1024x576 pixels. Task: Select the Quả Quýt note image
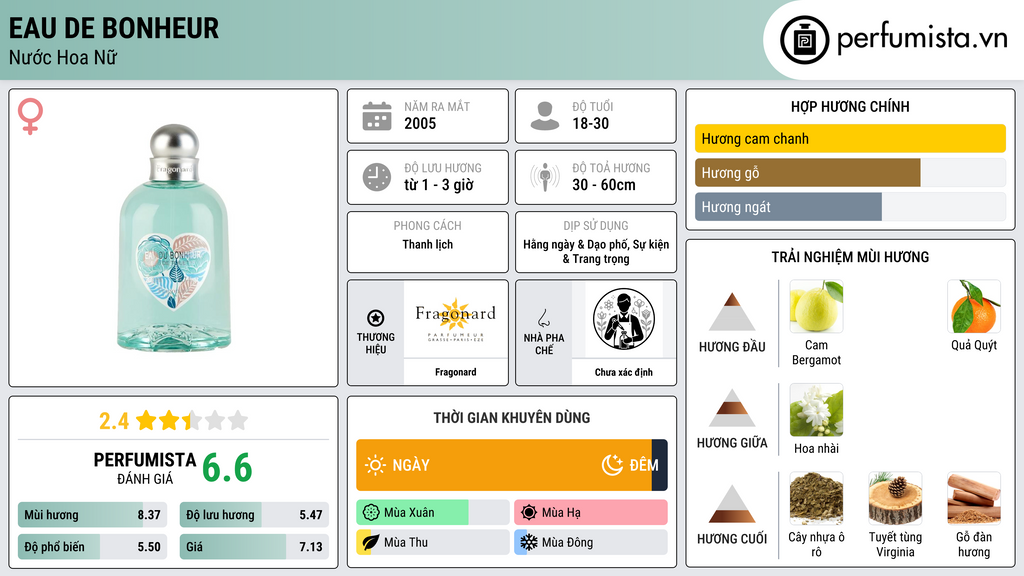tap(974, 306)
